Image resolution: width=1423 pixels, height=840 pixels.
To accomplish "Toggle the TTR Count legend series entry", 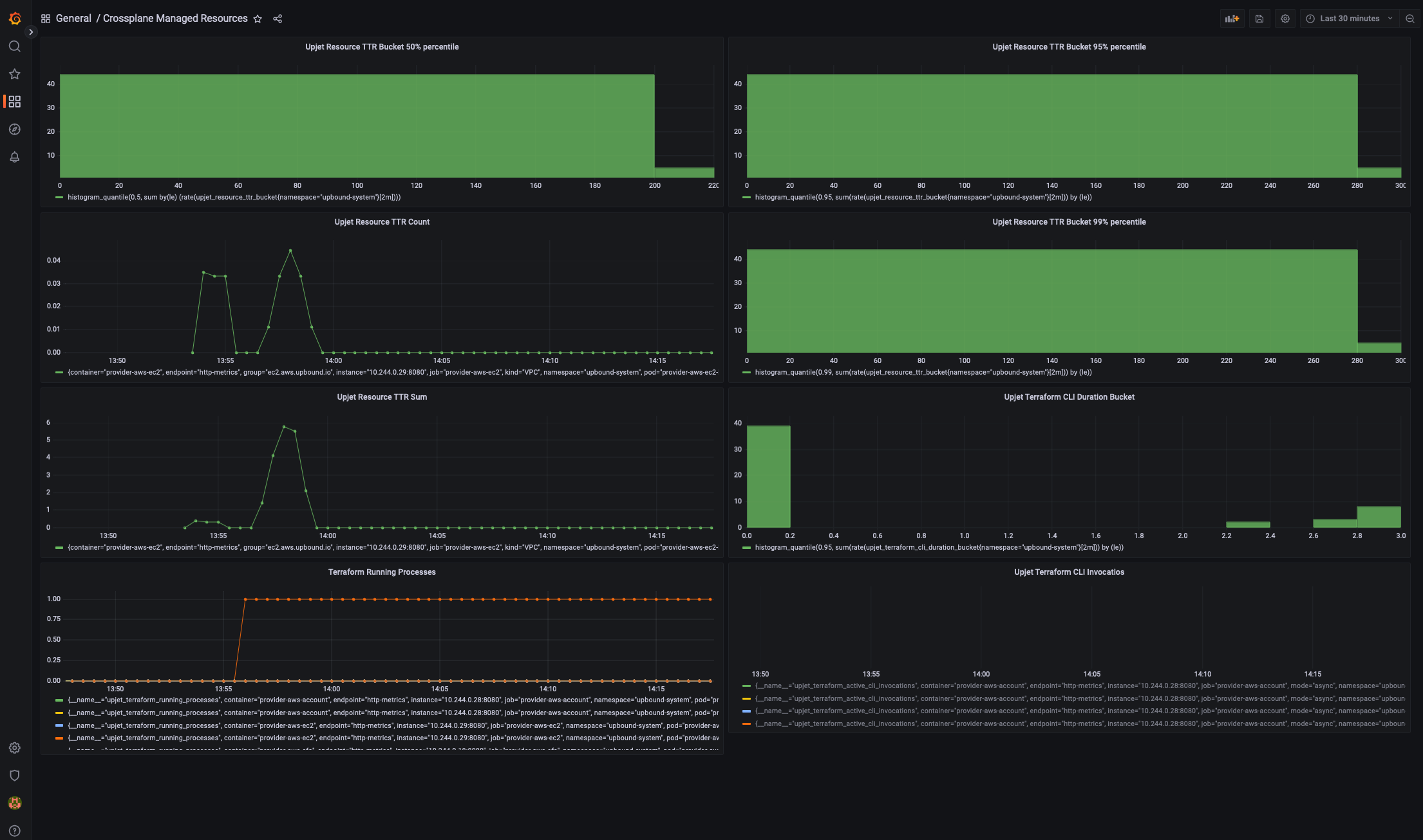I will coord(393,373).
